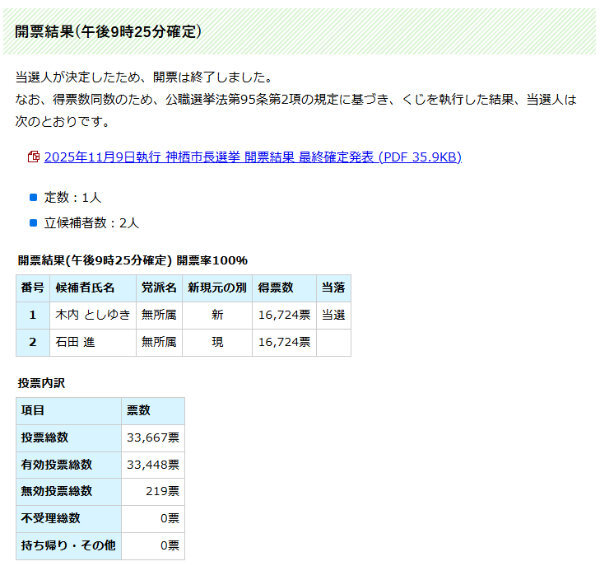
Task: Click the value 219票
Action: coord(163,491)
